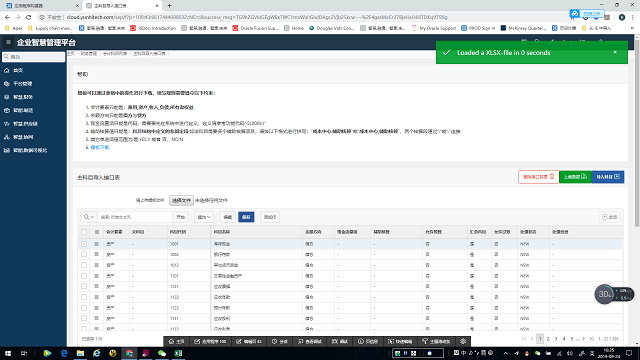
Task: Uncheck the row checkbox for account 1001
Action: tap(84, 244)
